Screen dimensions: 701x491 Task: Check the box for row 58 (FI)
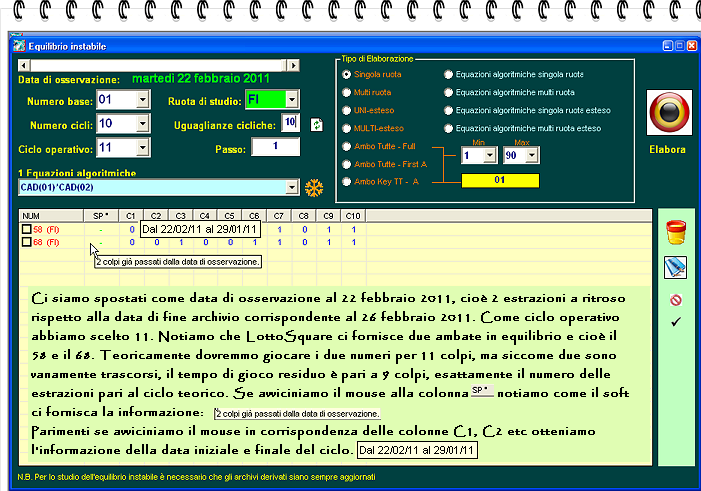pos(26,229)
